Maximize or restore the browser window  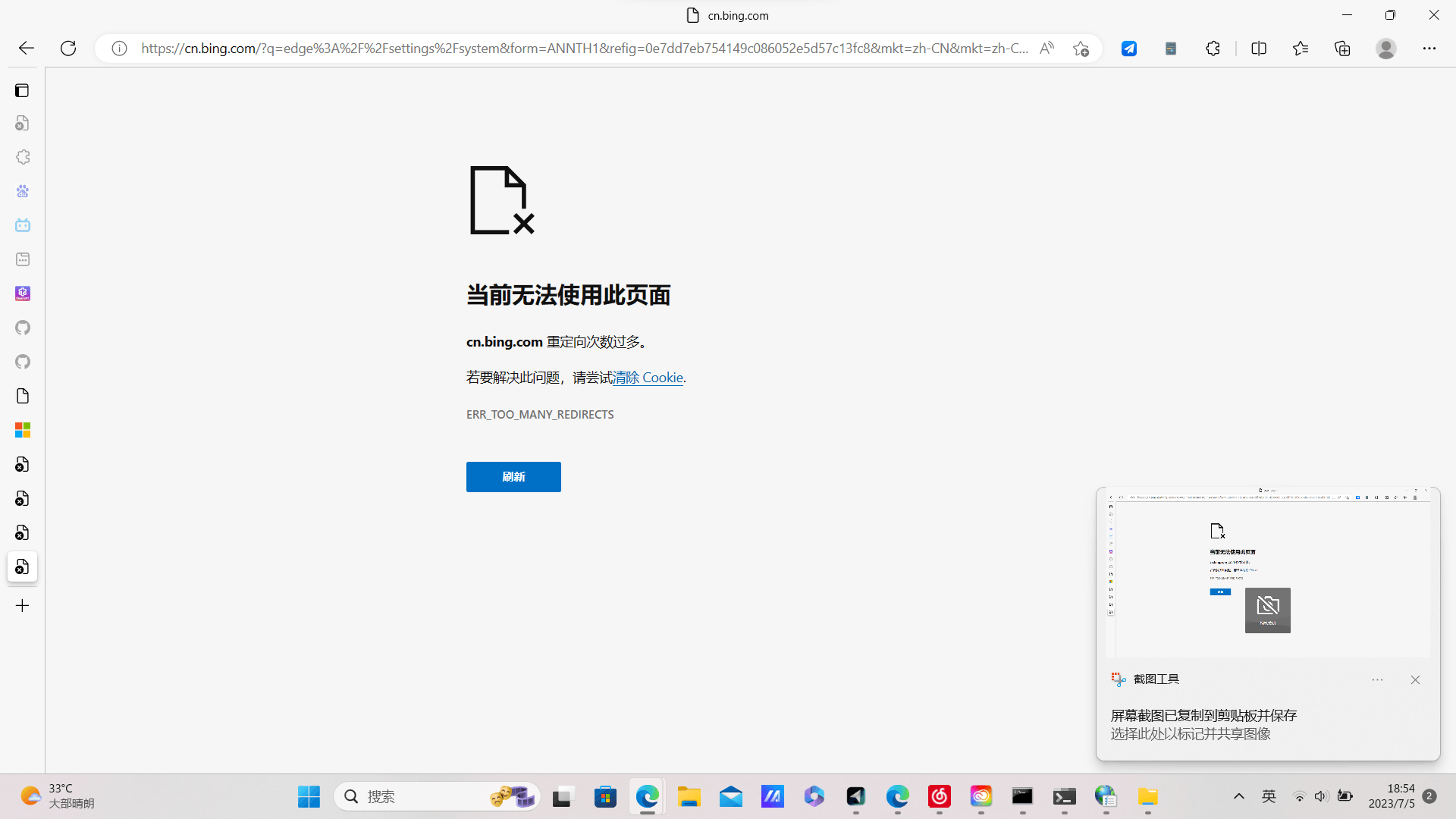[1390, 15]
